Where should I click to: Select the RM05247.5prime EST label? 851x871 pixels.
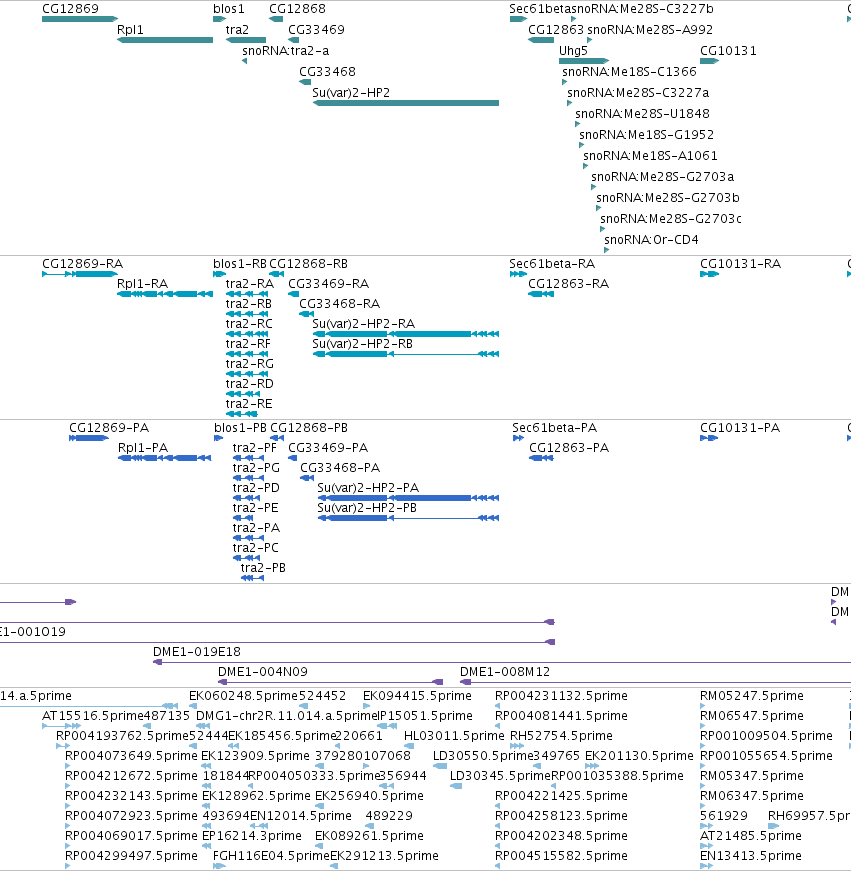752,695
